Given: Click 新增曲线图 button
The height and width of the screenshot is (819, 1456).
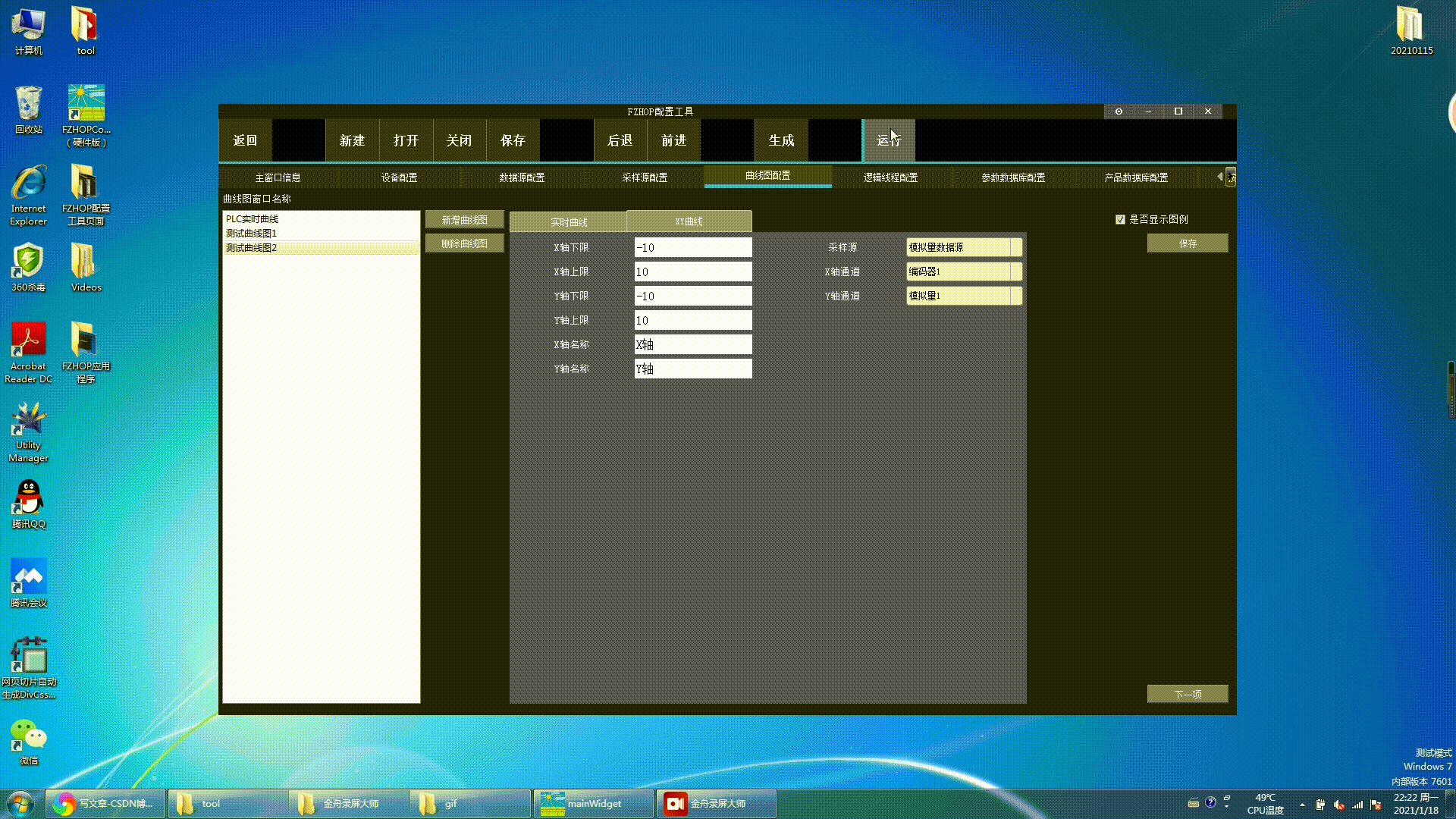Looking at the screenshot, I should point(464,220).
